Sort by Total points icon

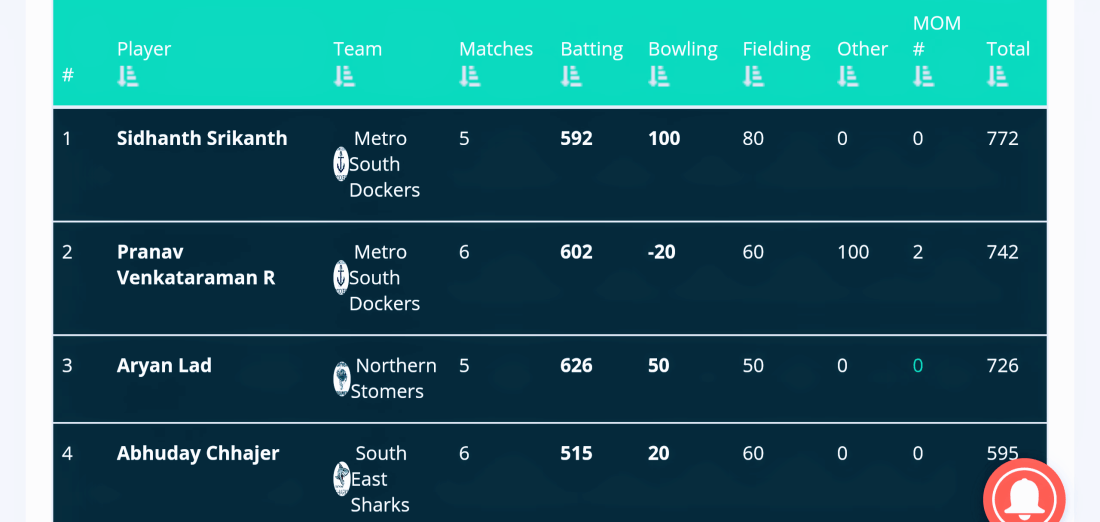click(x=997, y=76)
